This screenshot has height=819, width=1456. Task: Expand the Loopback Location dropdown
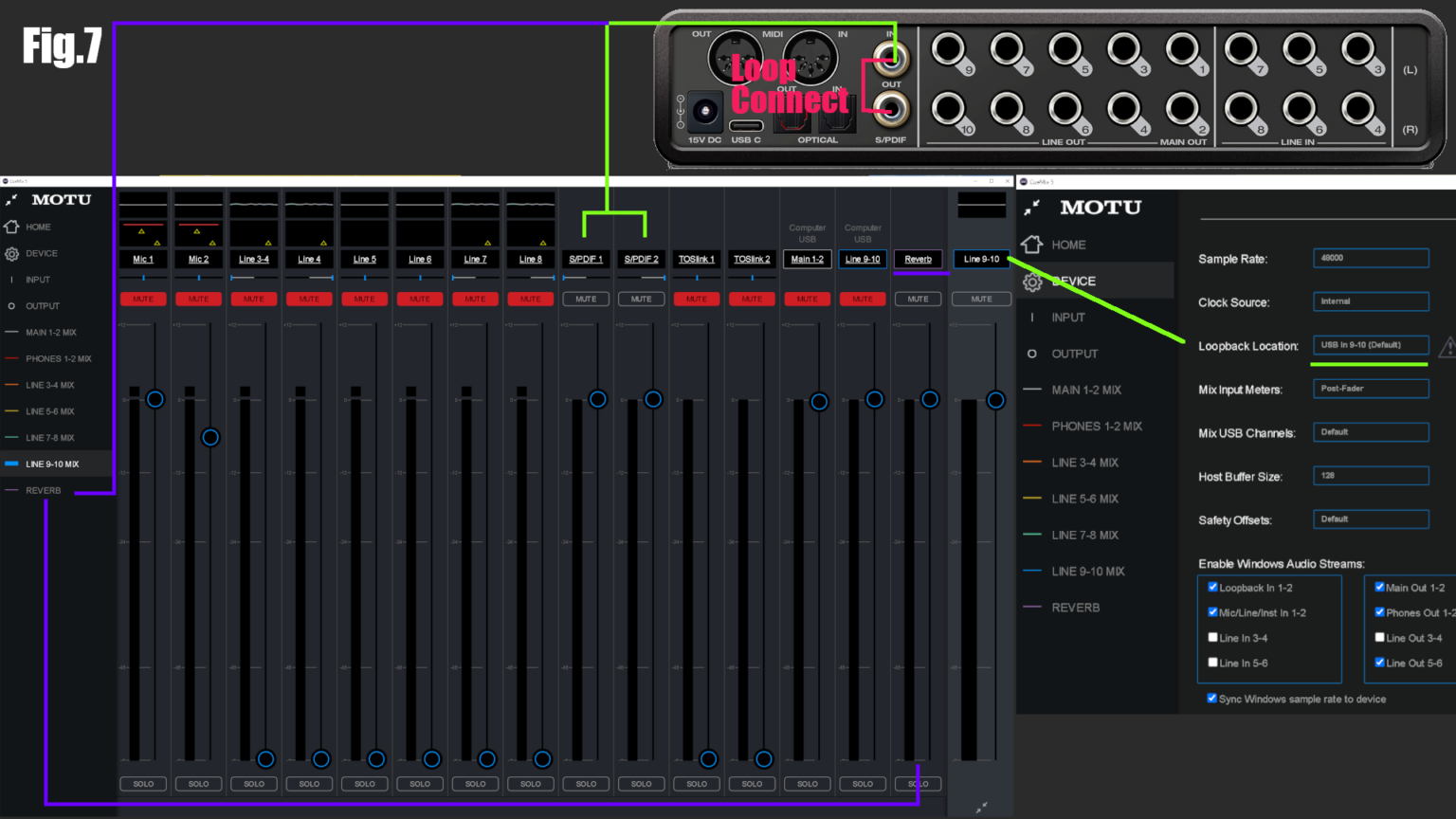coord(1370,345)
